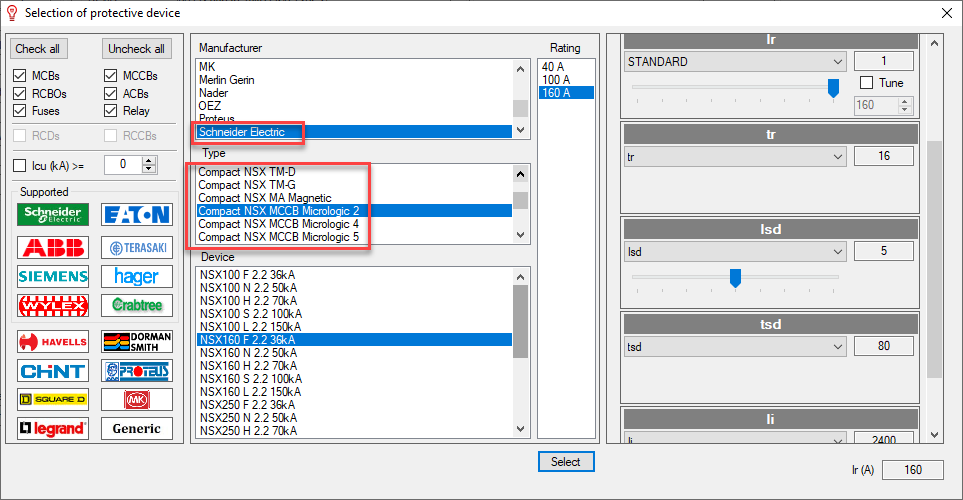This screenshot has width=963, height=500.
Task: Click the Select button
Action: click(x=566, y=462)
